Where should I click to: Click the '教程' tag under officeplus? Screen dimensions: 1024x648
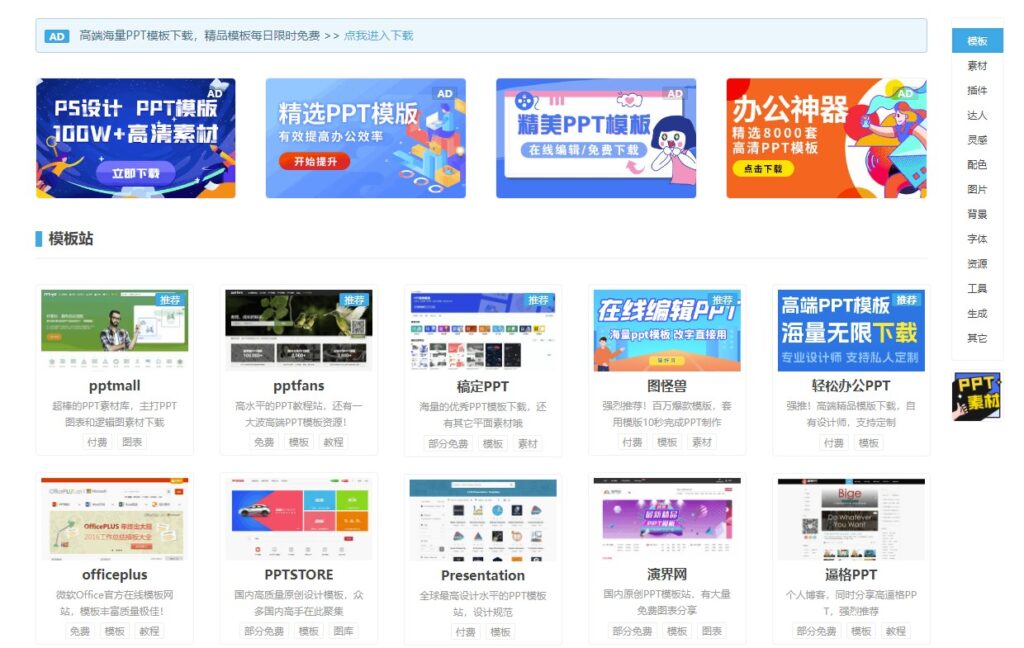pyautogui.click(x=149, y=631)
